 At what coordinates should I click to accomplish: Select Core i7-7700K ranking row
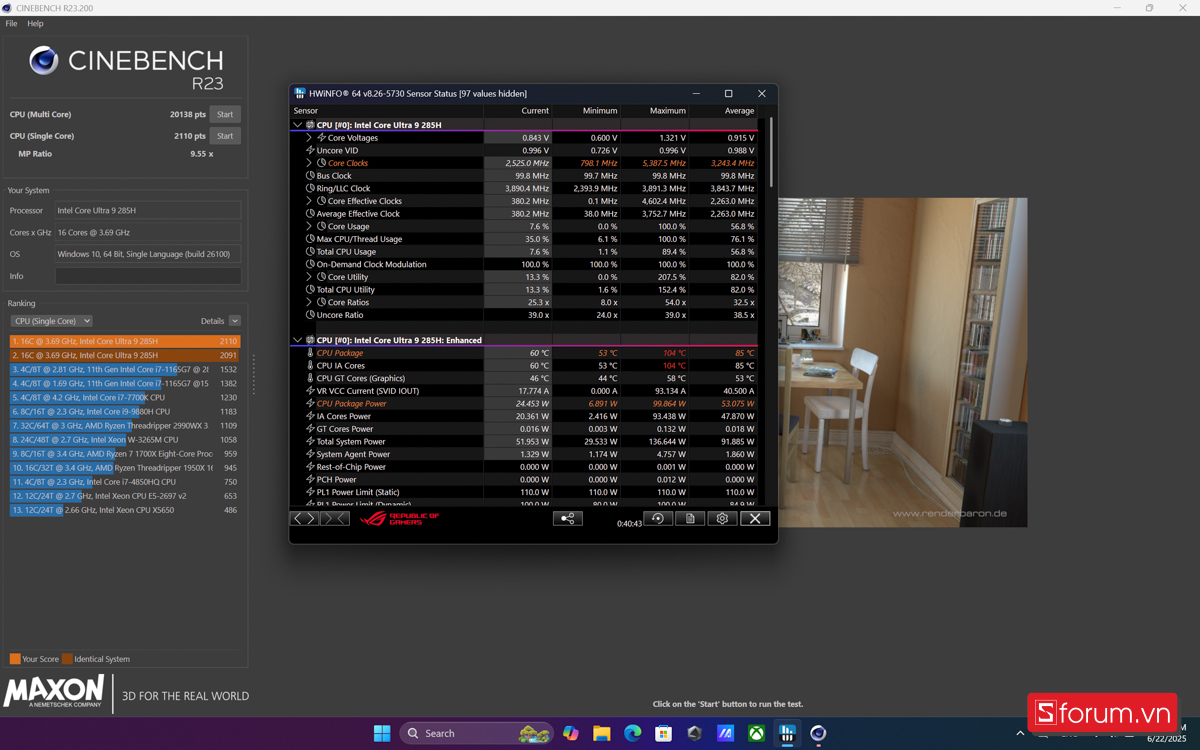(x=125, y=397)
